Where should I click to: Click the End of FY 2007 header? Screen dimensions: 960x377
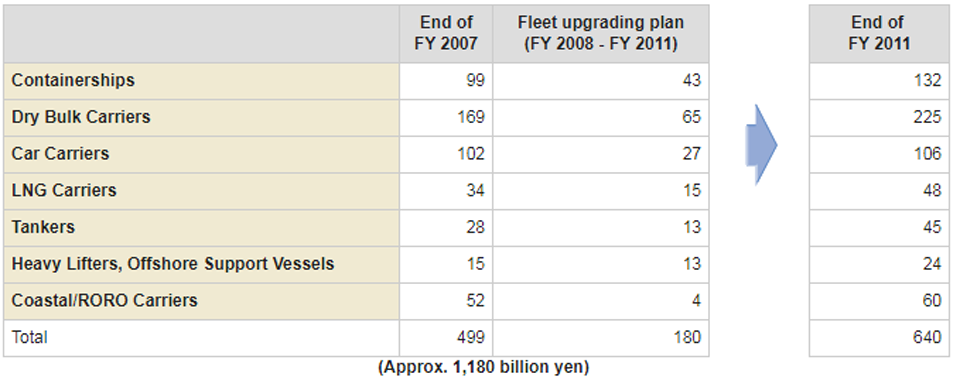pos(446,33)
